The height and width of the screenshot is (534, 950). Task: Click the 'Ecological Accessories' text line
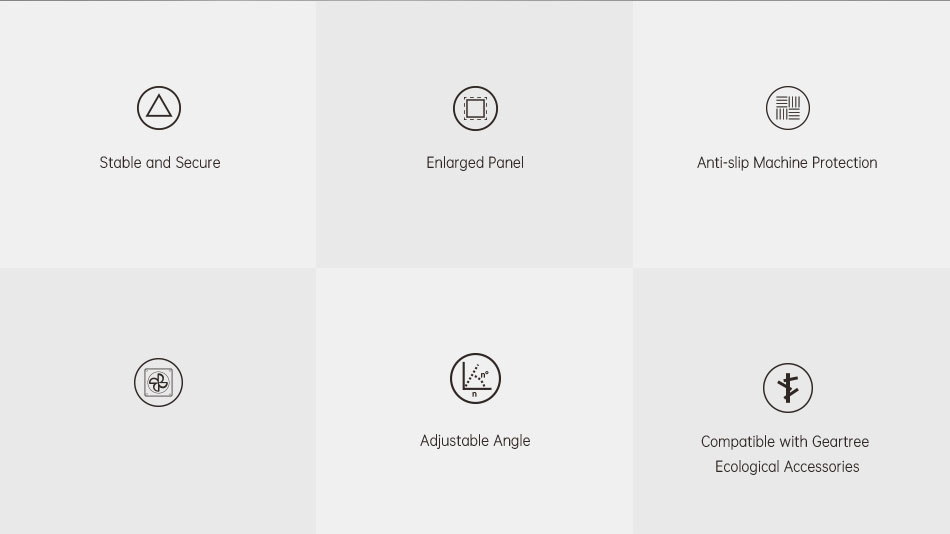coord(787,467)
